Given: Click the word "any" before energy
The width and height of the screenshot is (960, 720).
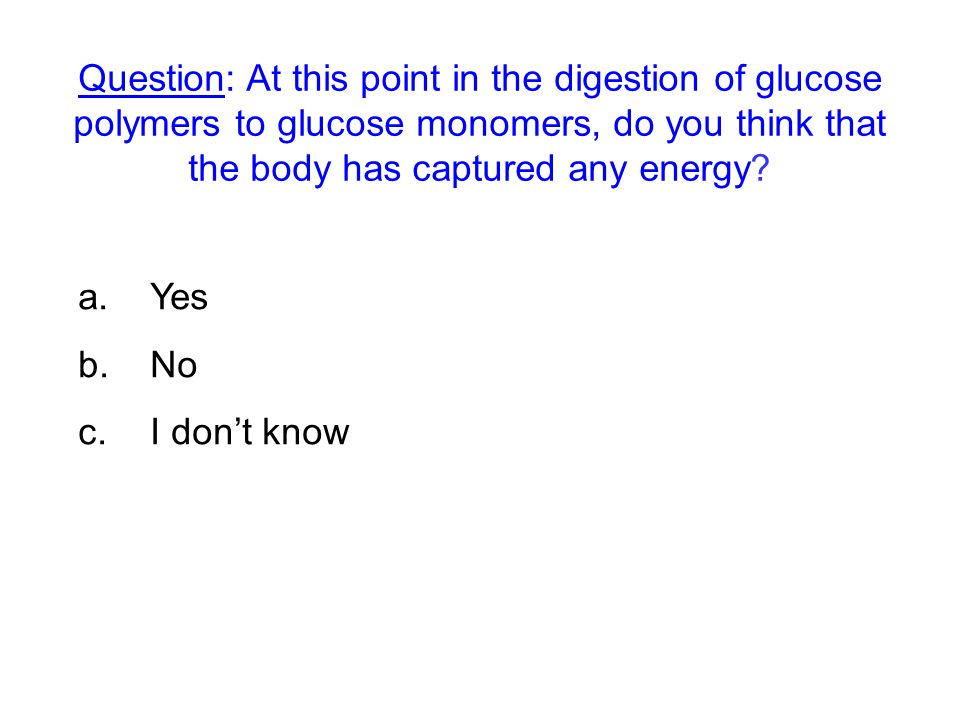Looking at the screenshot, I should 597,171.
